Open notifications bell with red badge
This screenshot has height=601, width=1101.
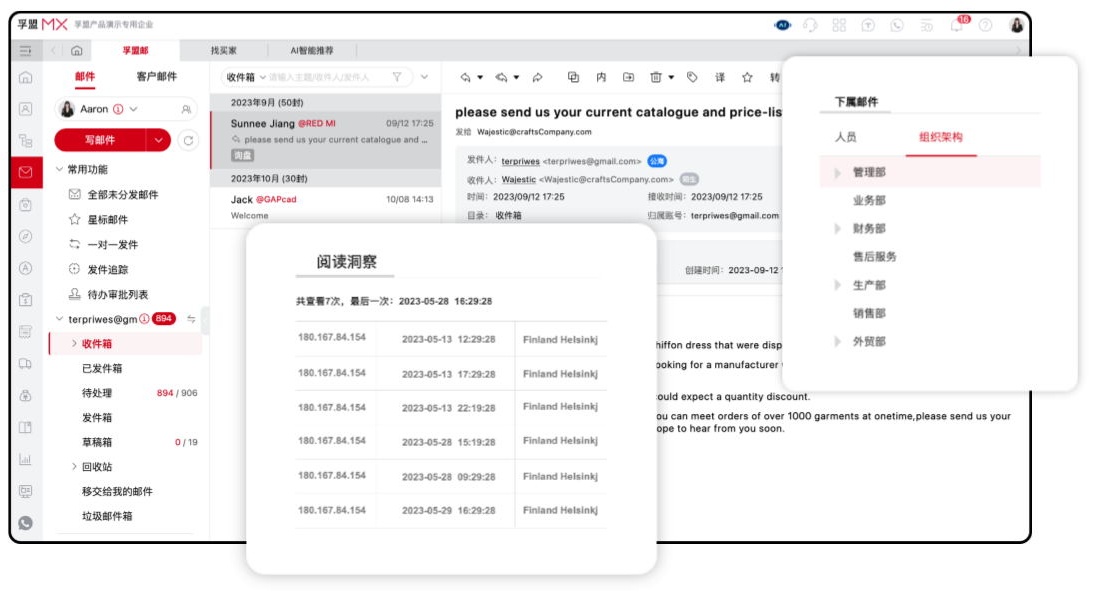957,25
